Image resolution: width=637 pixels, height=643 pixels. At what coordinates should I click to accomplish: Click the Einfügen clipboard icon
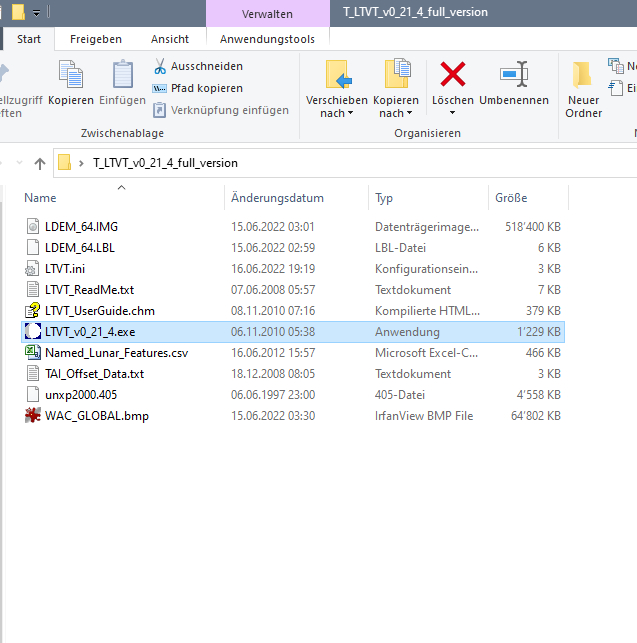click(x=123, y=75)
